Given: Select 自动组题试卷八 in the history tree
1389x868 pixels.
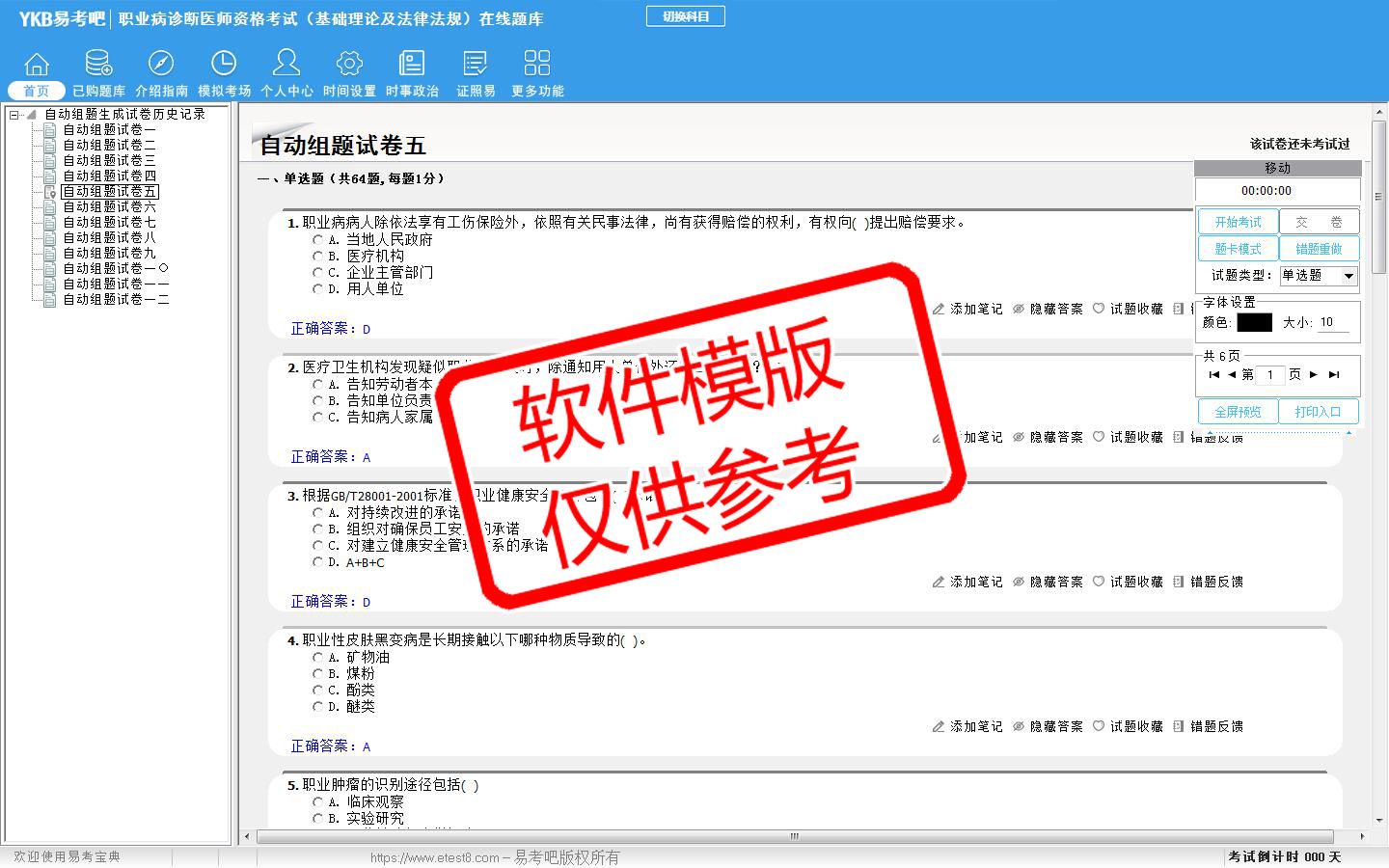Looking at the screenshot, I should click(109, 237).
